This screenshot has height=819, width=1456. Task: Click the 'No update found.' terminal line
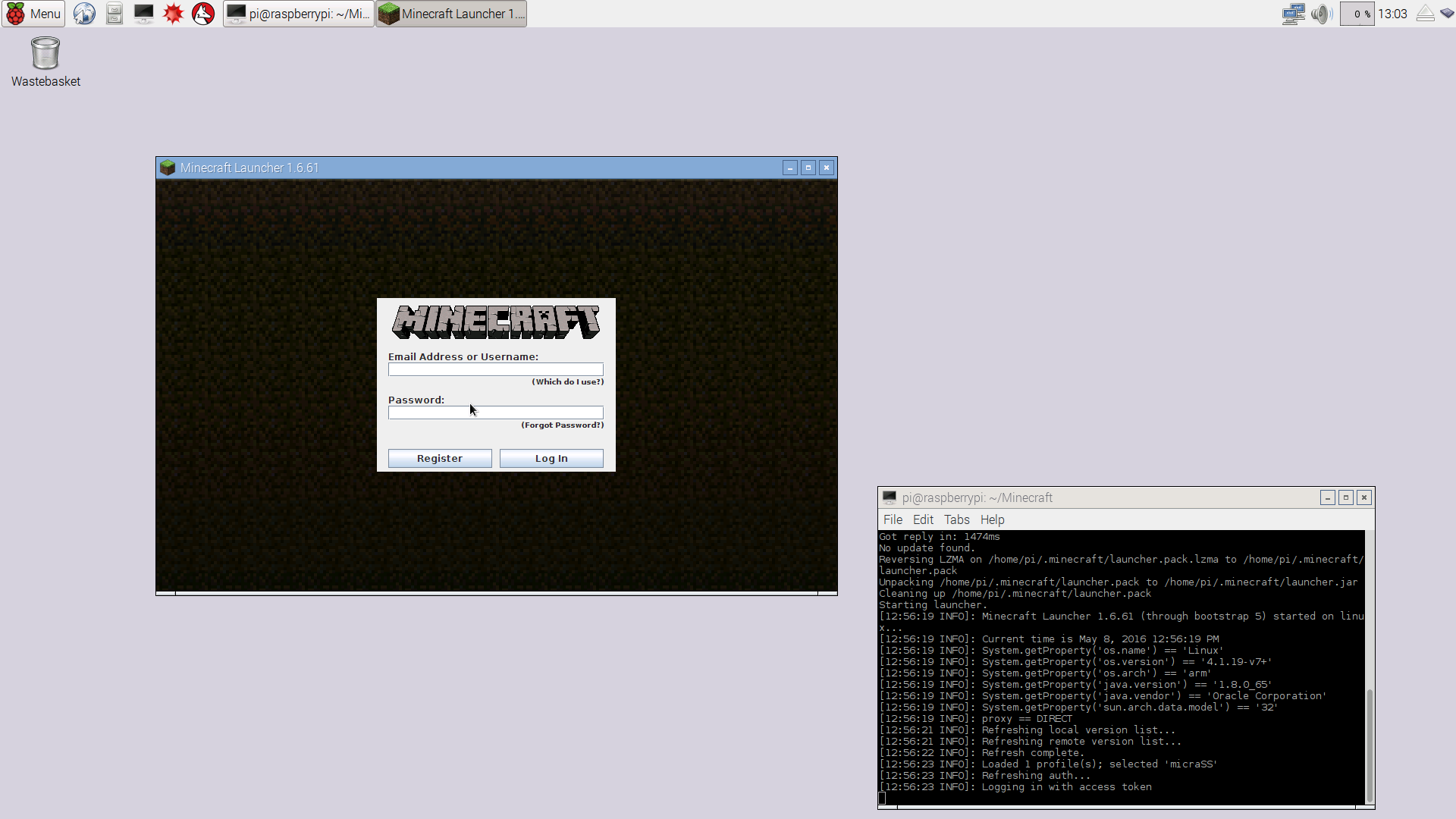pyautogui.click(x=927, y=548)
